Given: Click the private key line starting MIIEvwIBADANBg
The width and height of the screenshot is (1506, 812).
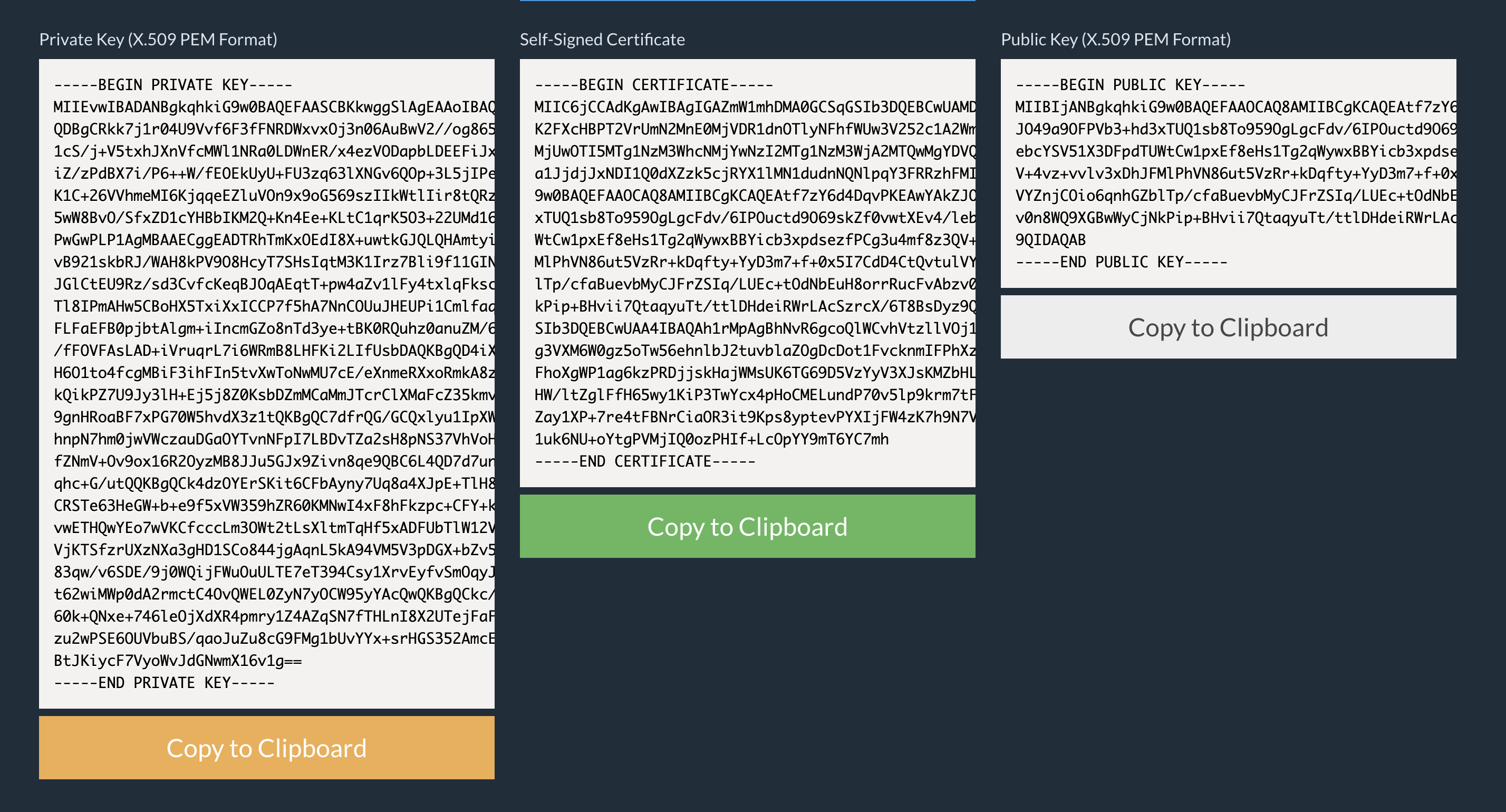Looking at the screenshot, I should [x=274, y=107].
